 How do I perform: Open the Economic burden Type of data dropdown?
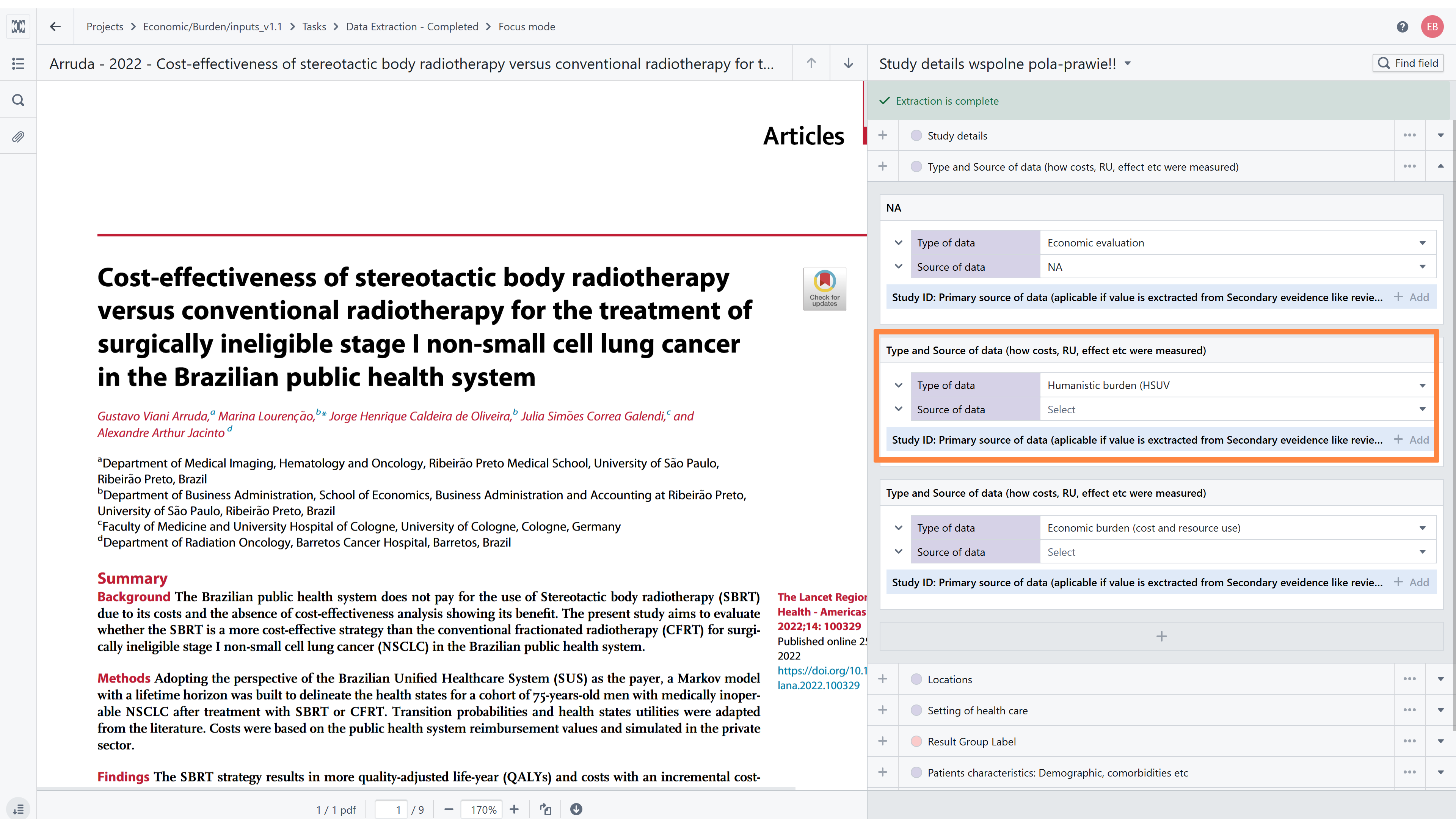click(x=1238, y=527)
